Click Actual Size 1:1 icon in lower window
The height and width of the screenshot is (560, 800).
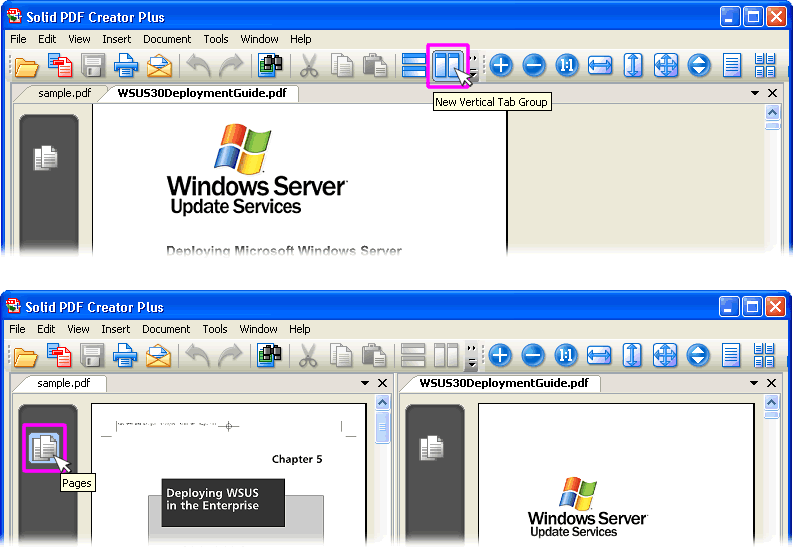(x=566, y=355)
